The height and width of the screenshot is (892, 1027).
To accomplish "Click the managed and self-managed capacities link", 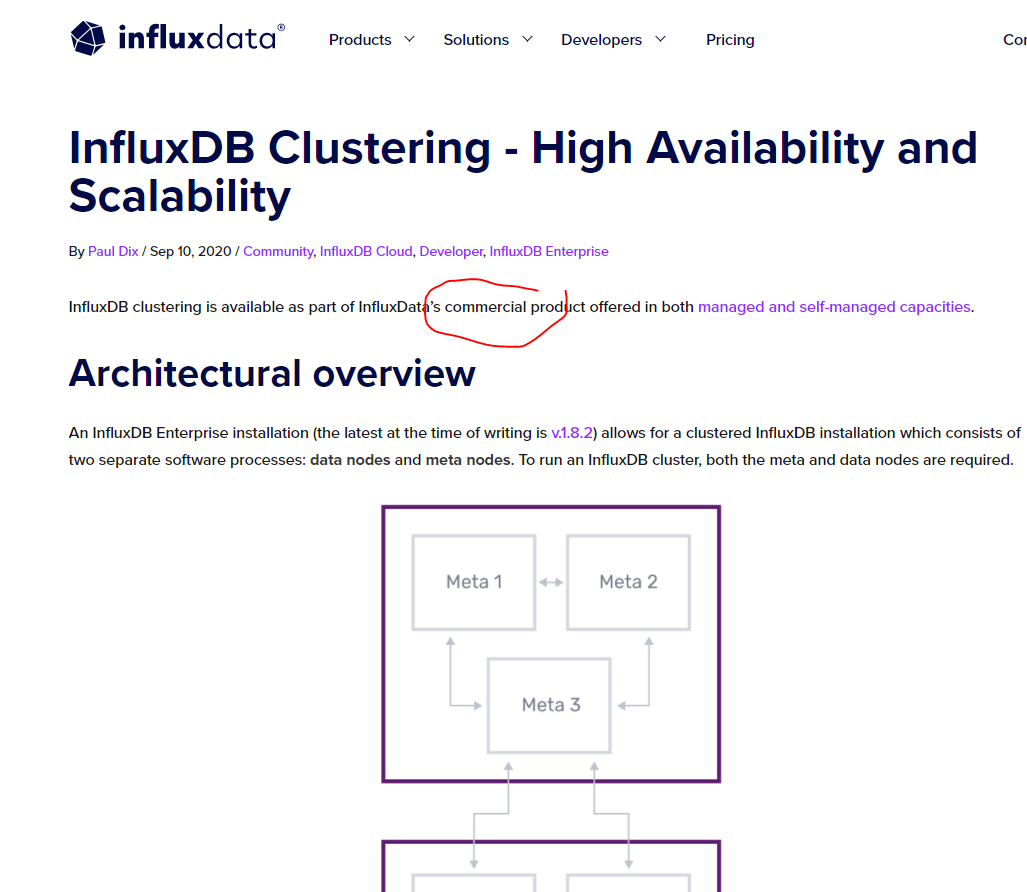I will point(834,306).
